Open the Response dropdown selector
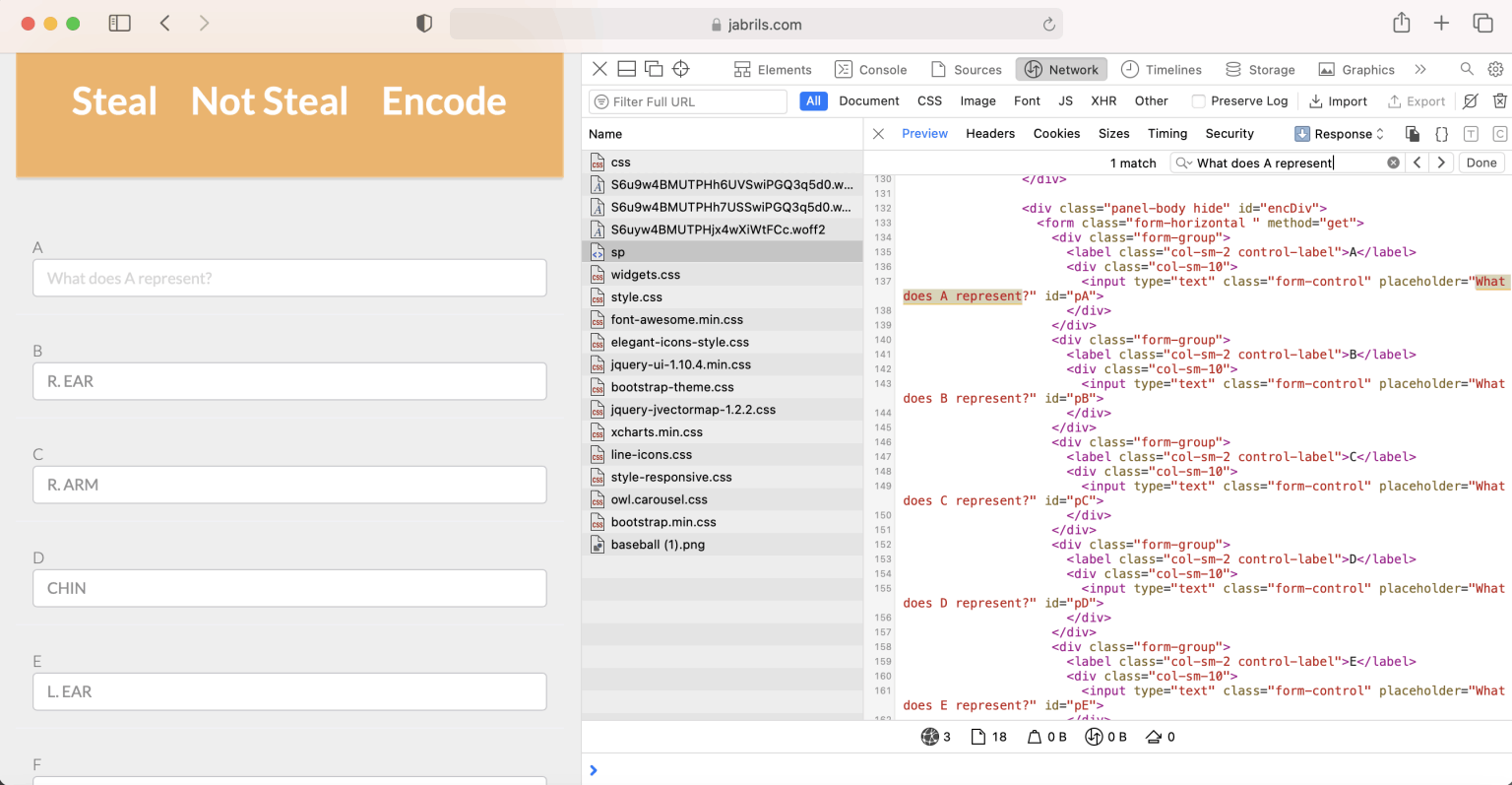The width and height of the screenshot is (1512, 785). [x=1339, y=134]
